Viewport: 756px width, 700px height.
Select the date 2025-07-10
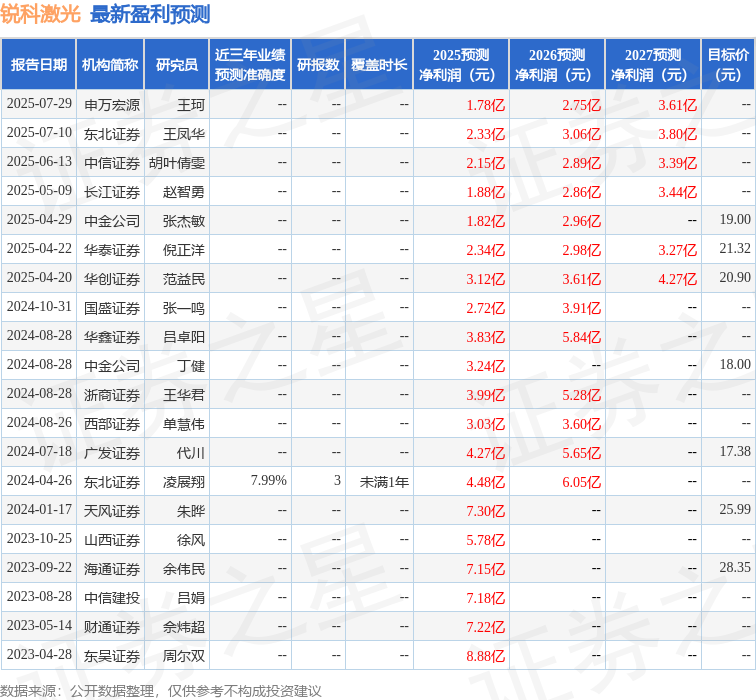pyautogui.click(x=39, y=133)
